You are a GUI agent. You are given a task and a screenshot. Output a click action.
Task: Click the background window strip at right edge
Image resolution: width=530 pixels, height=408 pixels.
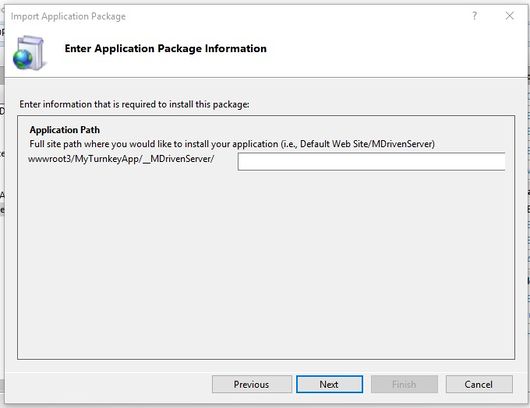[x=528, y=203]
